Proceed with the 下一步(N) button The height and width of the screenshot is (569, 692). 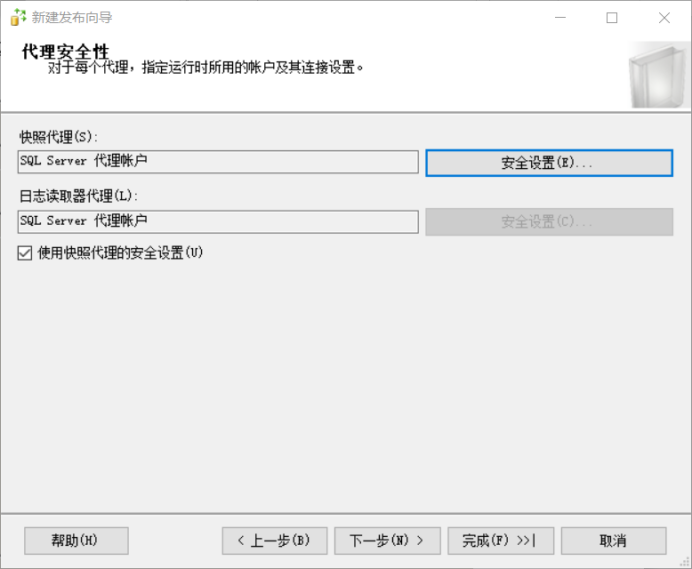coord(387,540)
